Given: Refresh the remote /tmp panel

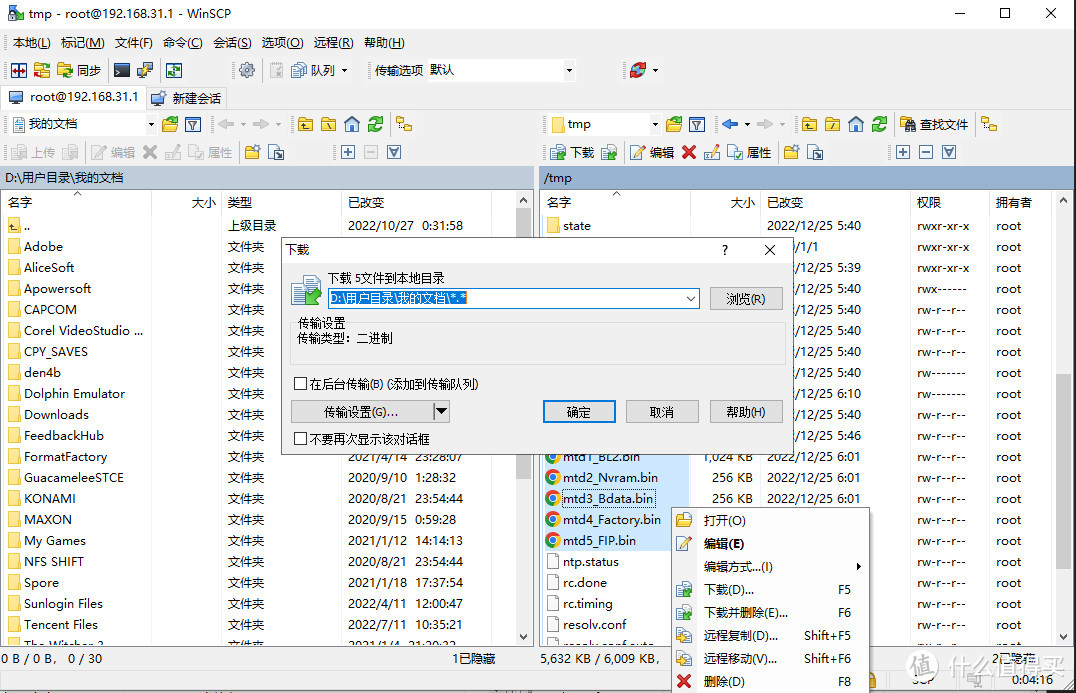Looking at the screenshot, I should tap(879, 124).
